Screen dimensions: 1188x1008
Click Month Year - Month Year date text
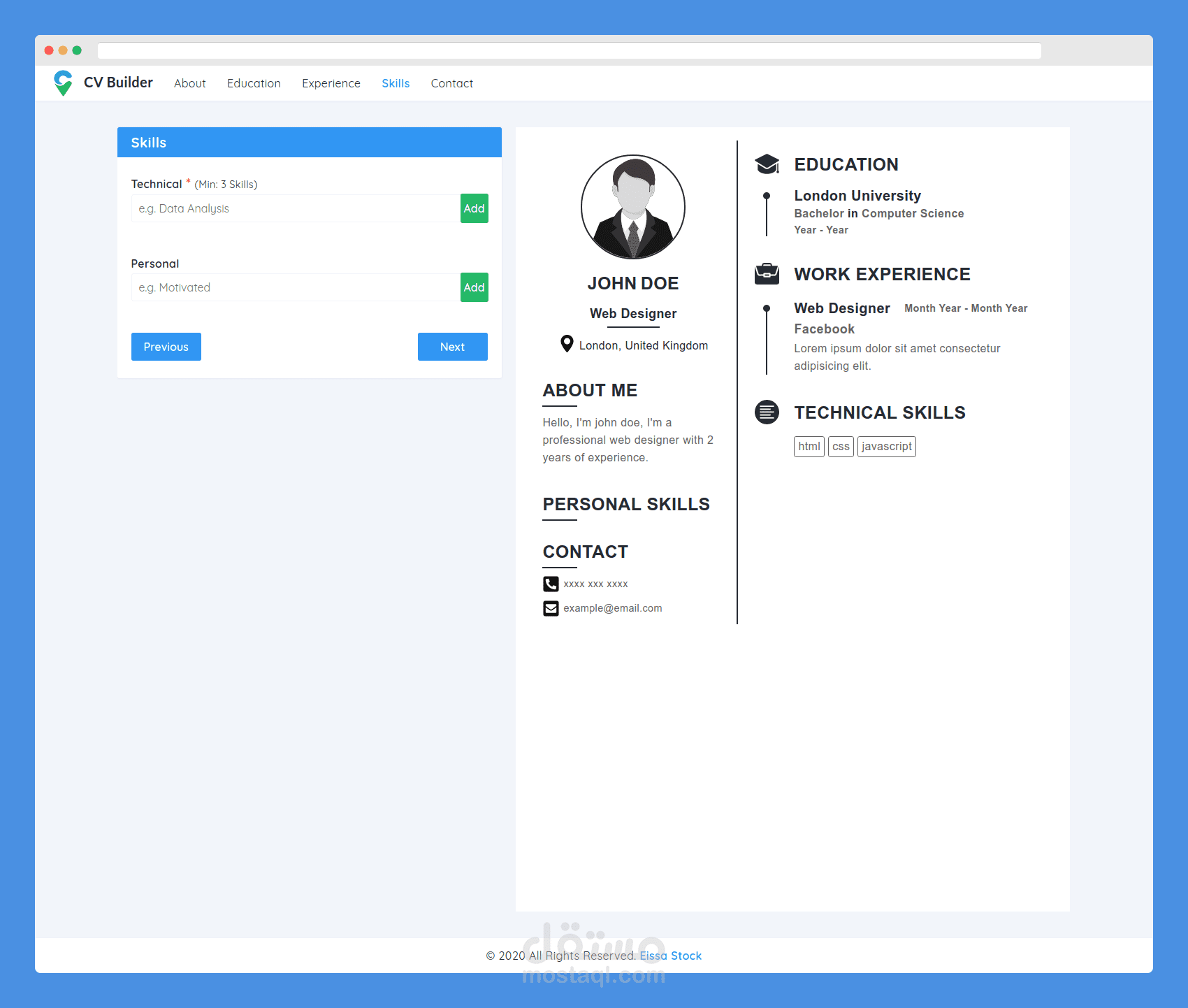(966, 308)
